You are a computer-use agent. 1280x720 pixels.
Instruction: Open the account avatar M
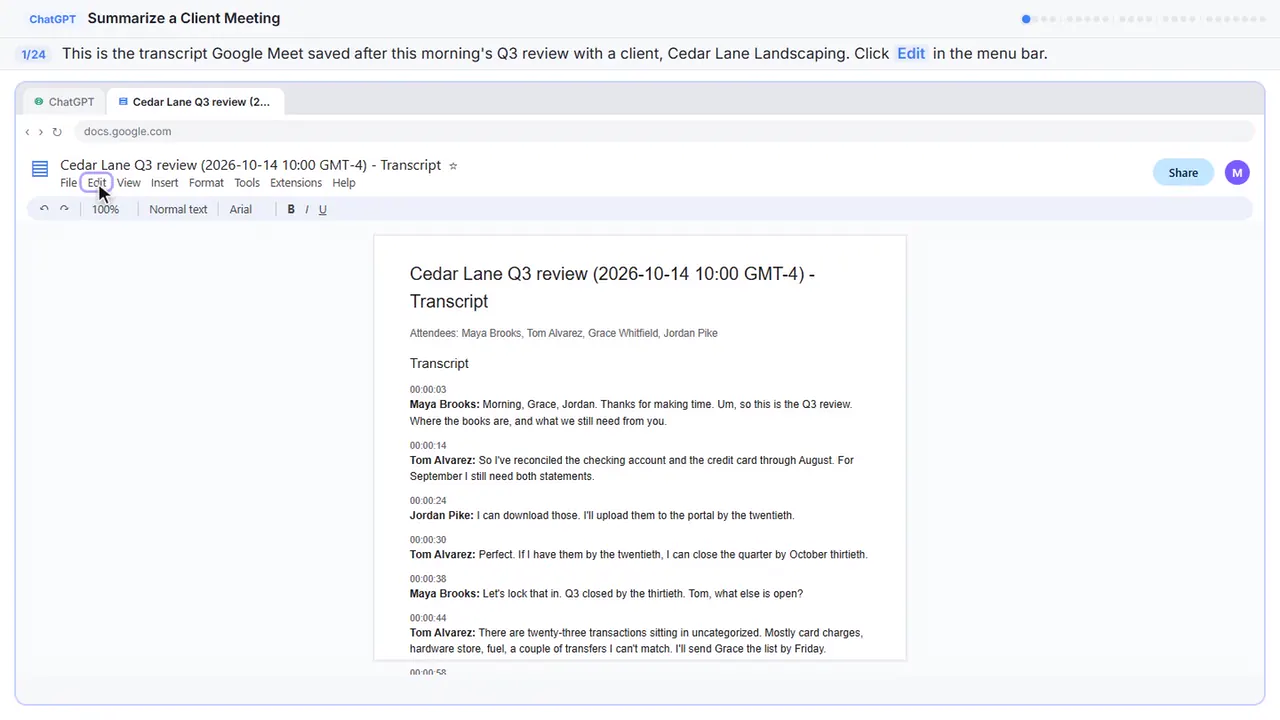(1237, 172)
